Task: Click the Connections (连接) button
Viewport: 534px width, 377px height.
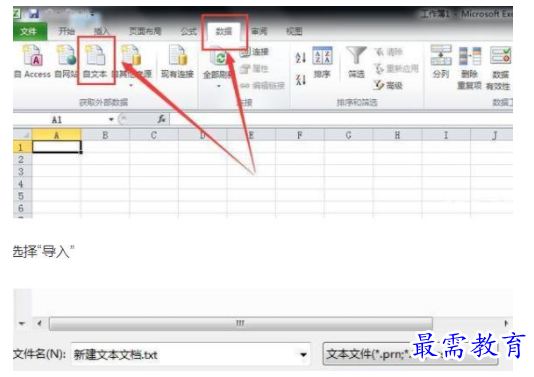Action: pos(255,52)
